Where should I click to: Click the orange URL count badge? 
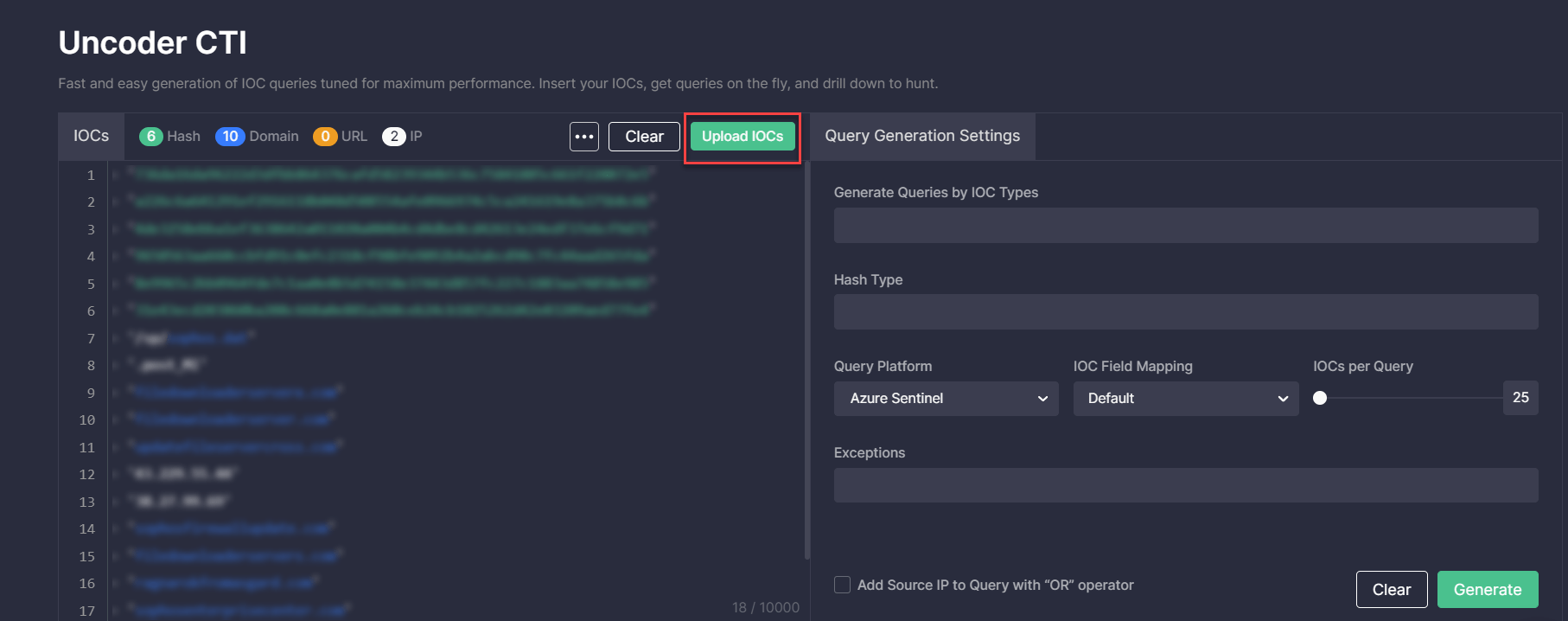[x=325, y=137]
